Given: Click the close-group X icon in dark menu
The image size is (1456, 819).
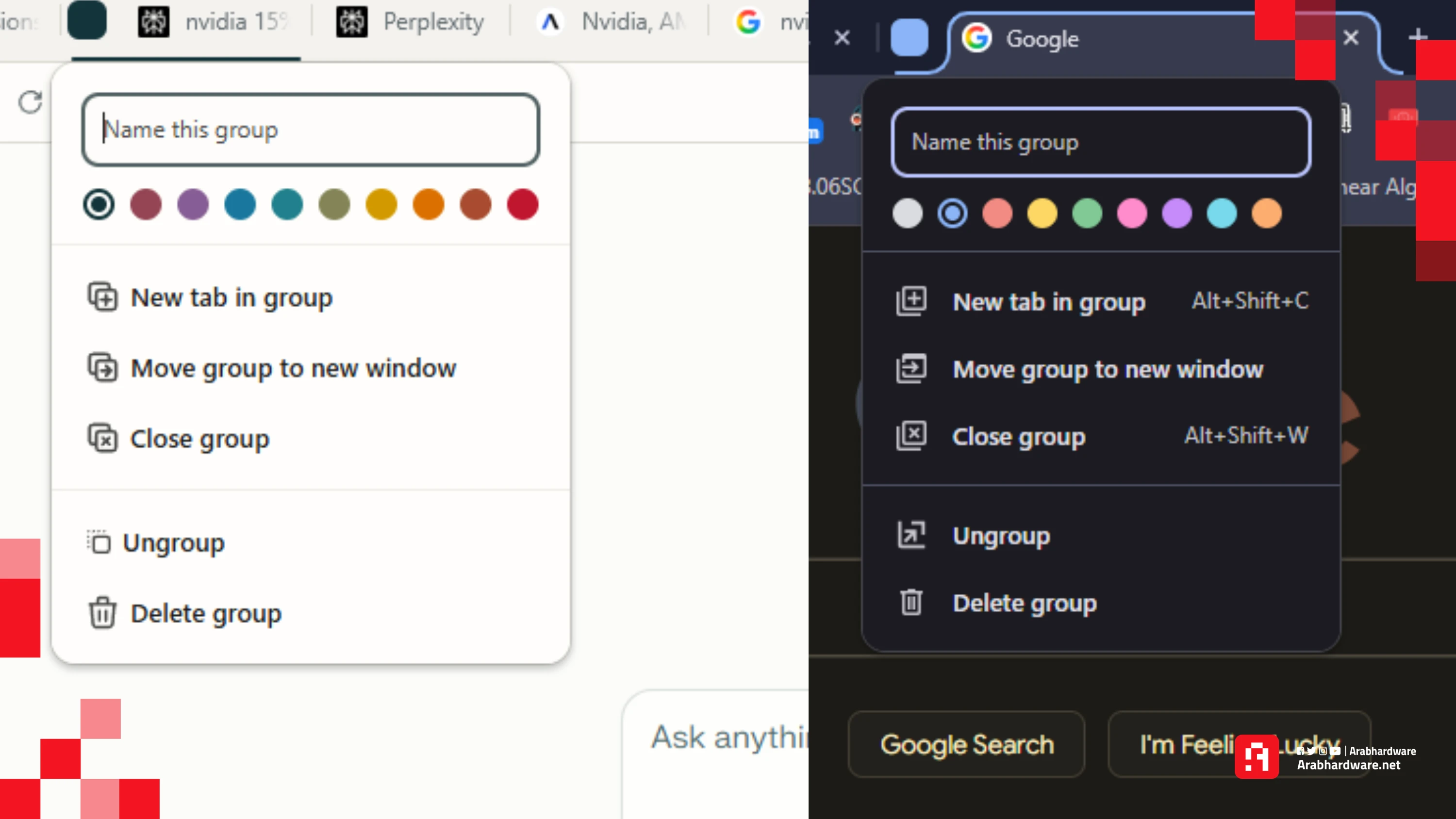Looking at the screenshot, I should click(911, 435).
